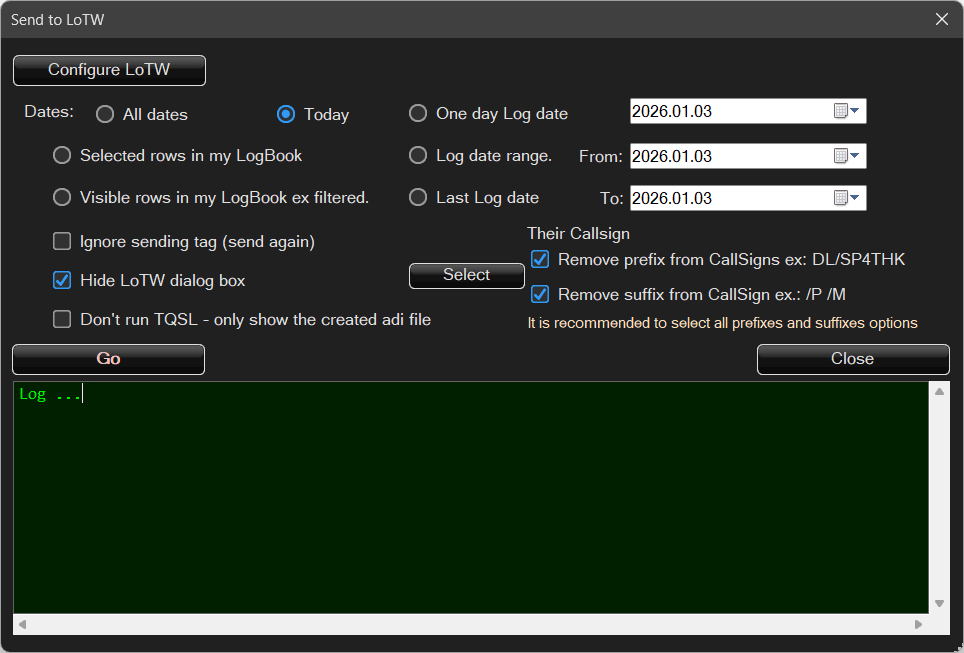Click the From date input field
Viewport: 964px width, 653px height.
pyautogui.click(x=728, y=156)
